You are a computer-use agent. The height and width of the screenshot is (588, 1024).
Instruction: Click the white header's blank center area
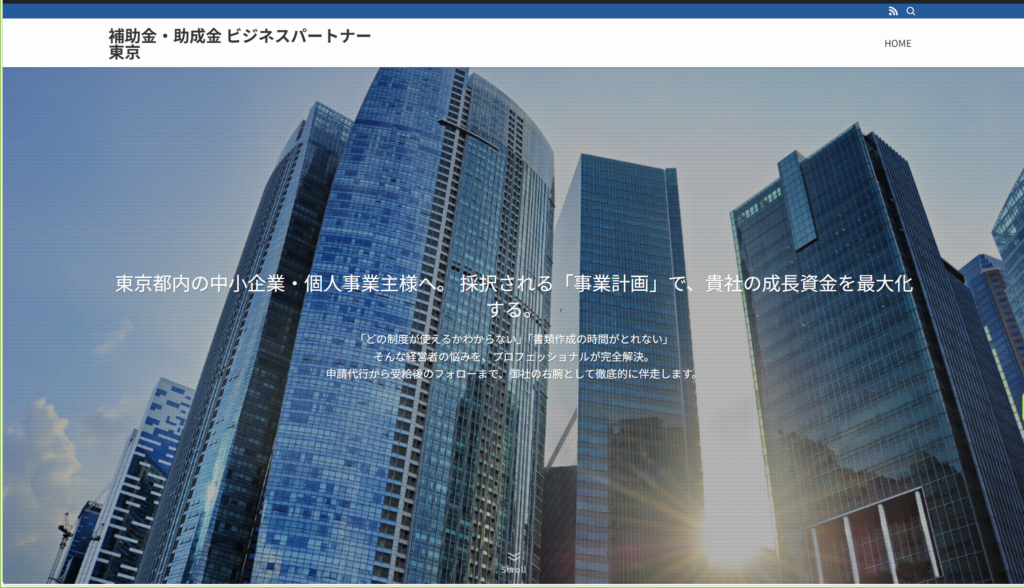[600, 43]
